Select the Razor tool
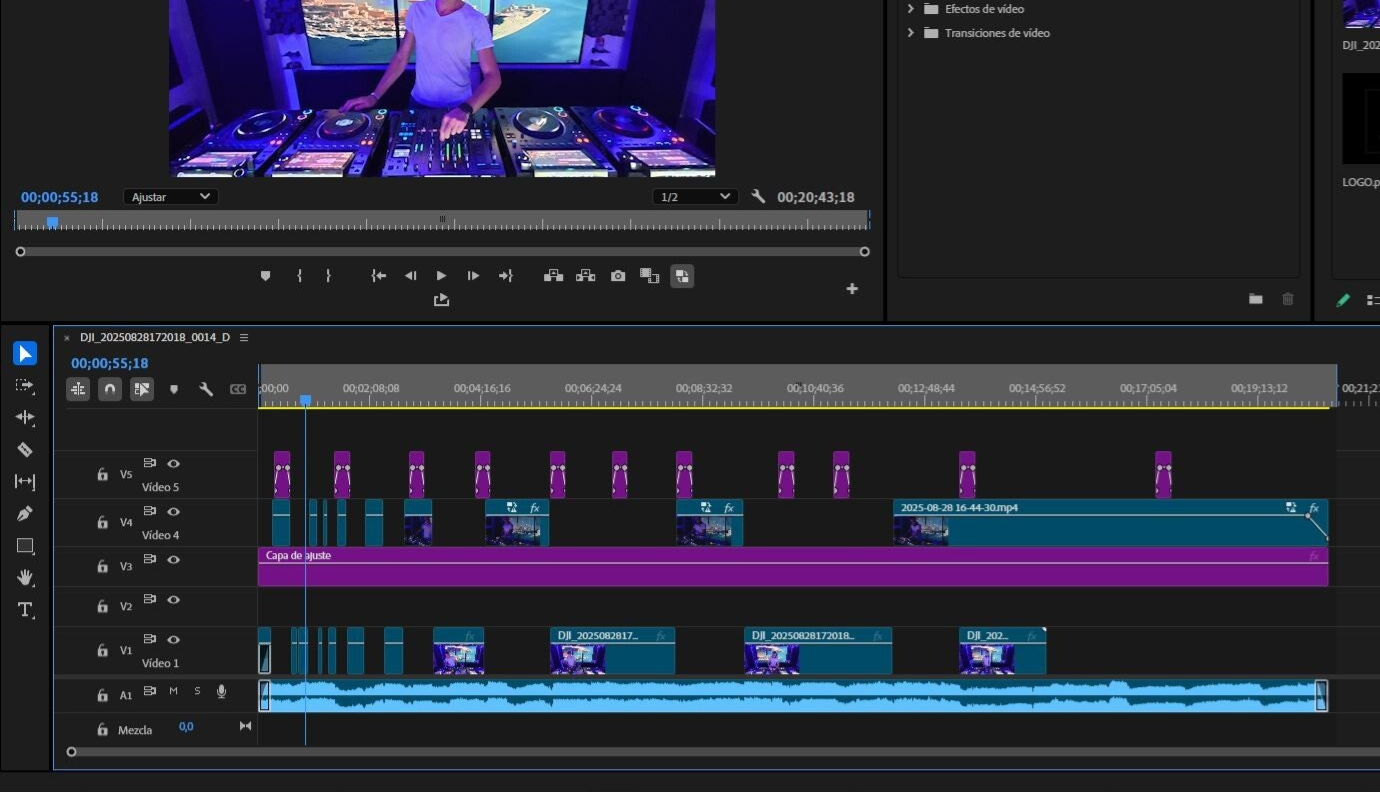The image size is (1380, 792). pos(25,449)
